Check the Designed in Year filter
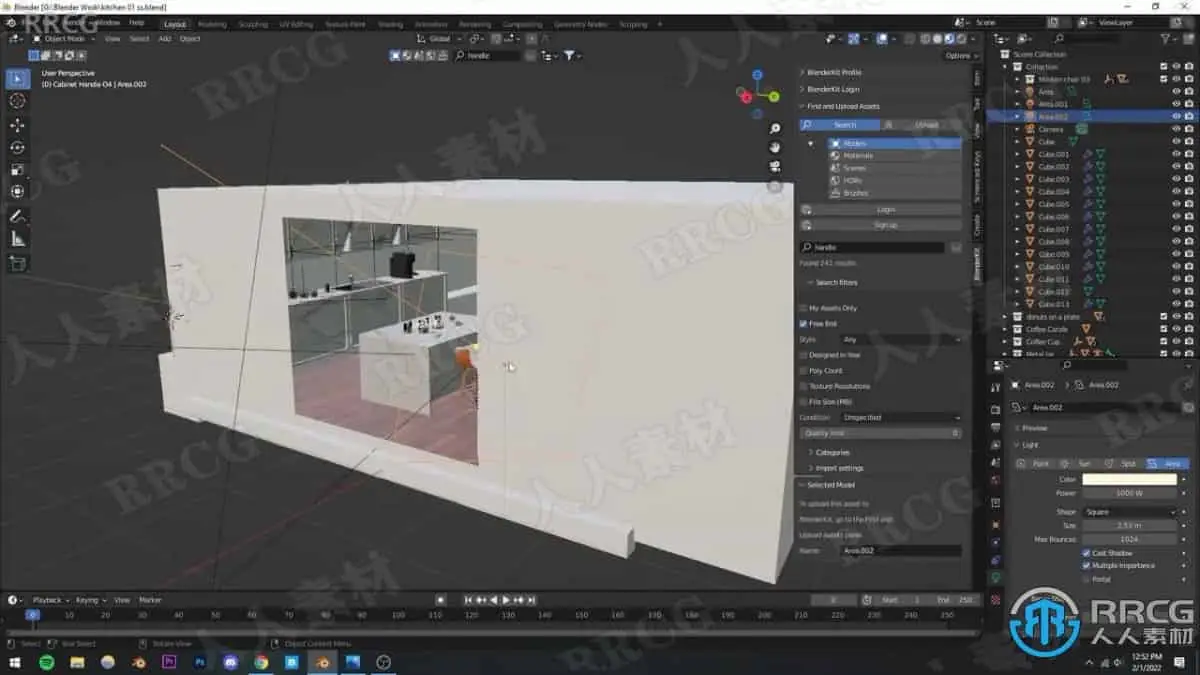This screenshot has width=1200, height=675. [x=805, y=355]
